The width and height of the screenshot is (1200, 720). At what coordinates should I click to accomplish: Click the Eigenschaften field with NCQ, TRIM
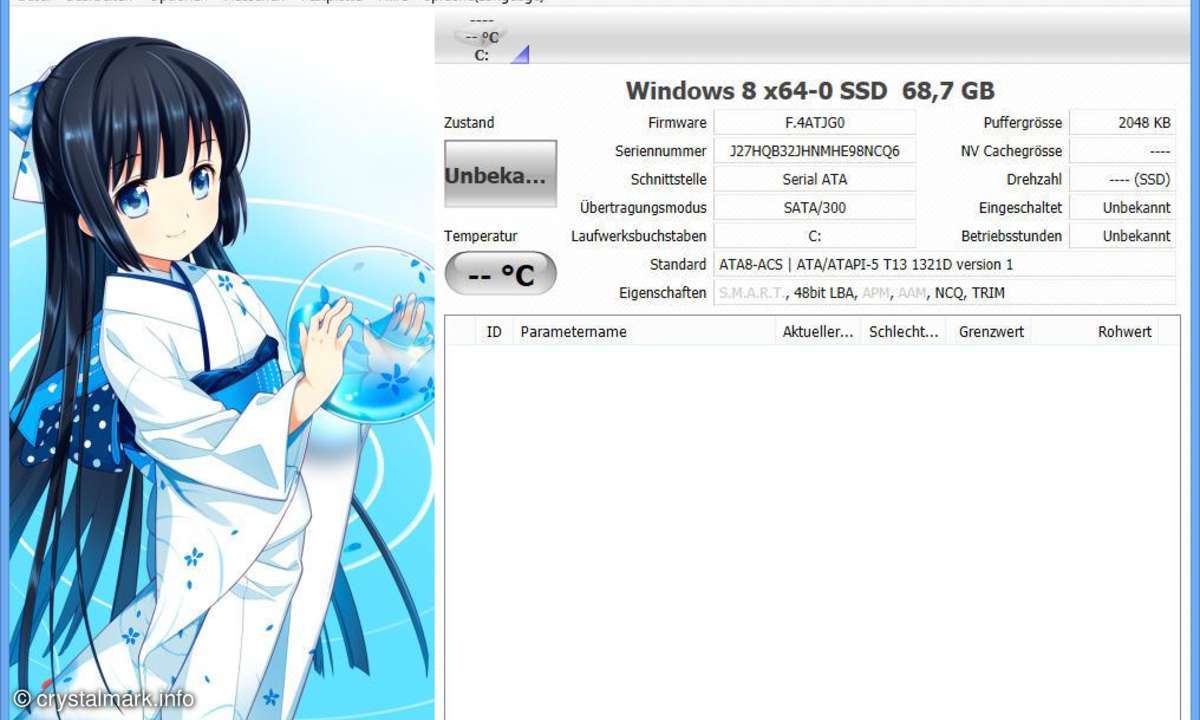click(x=945, y=293)
